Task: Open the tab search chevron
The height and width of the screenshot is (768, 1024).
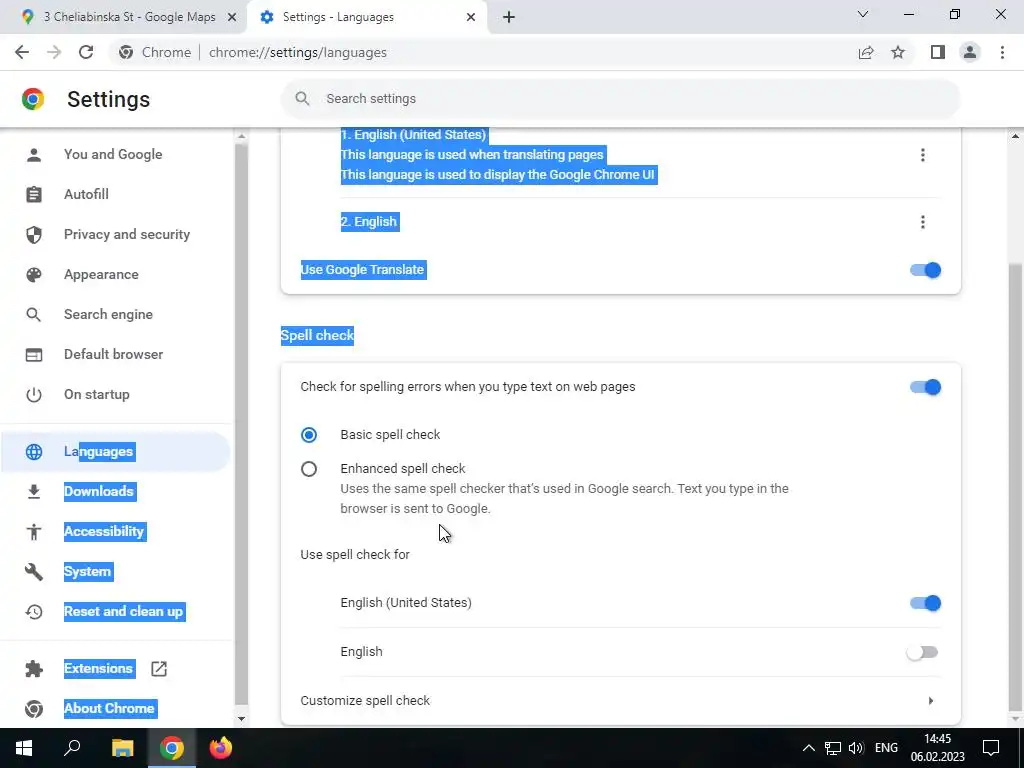Action: pyautogui.click(x=863, y=14)
